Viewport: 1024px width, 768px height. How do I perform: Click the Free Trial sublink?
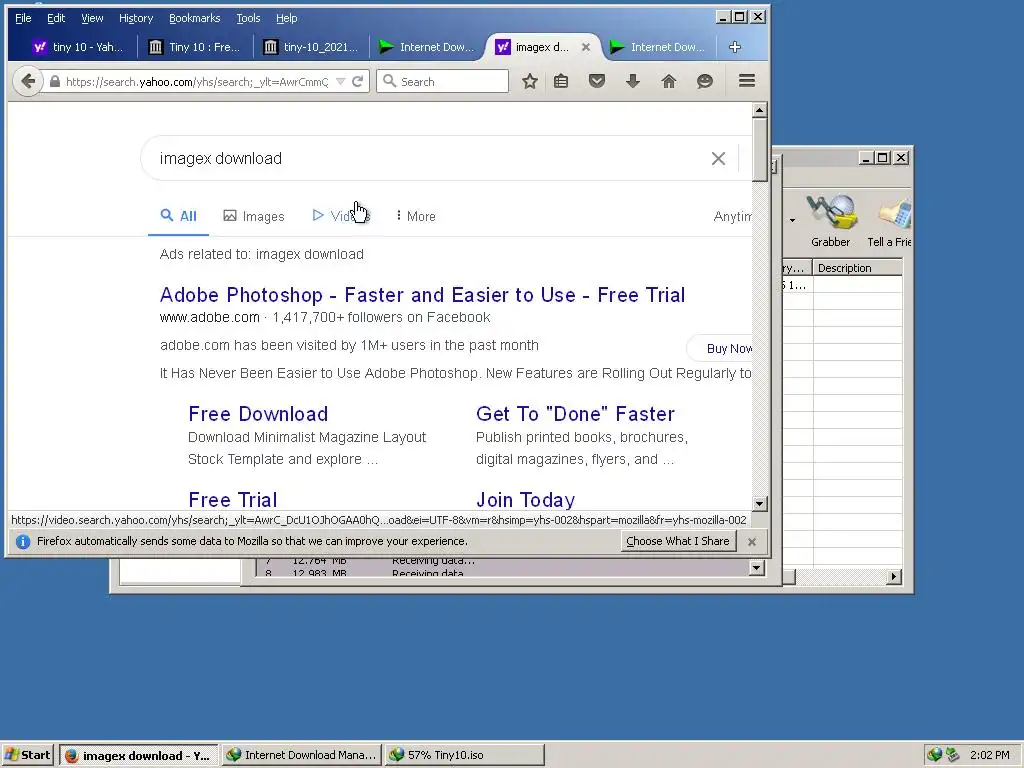232,500
